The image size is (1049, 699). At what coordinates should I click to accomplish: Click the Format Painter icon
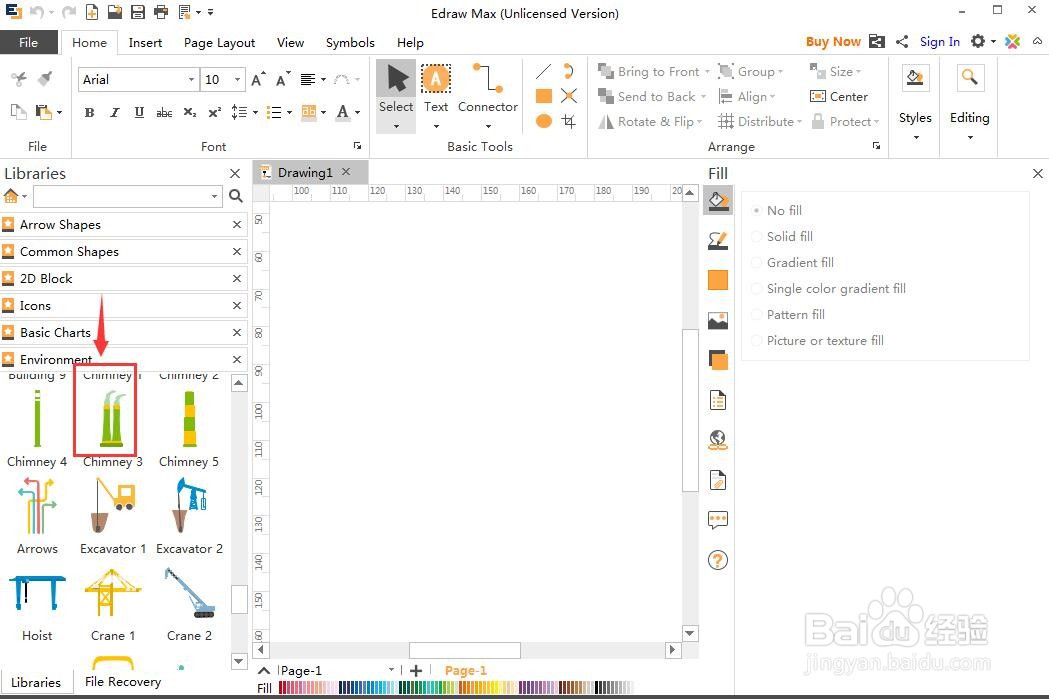45,79
